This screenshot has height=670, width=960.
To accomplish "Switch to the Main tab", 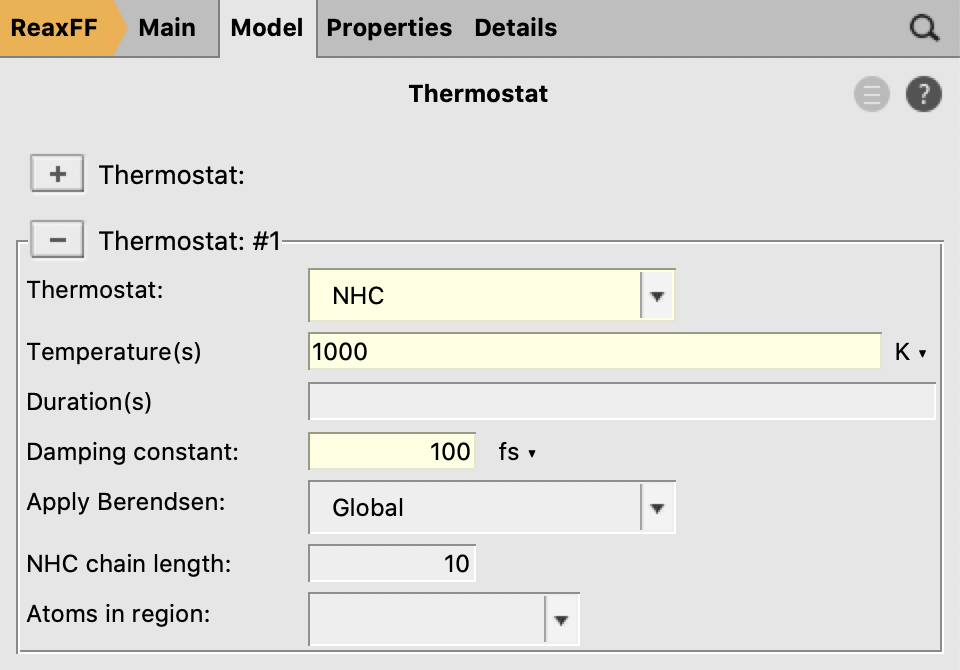I will (167, 28).
